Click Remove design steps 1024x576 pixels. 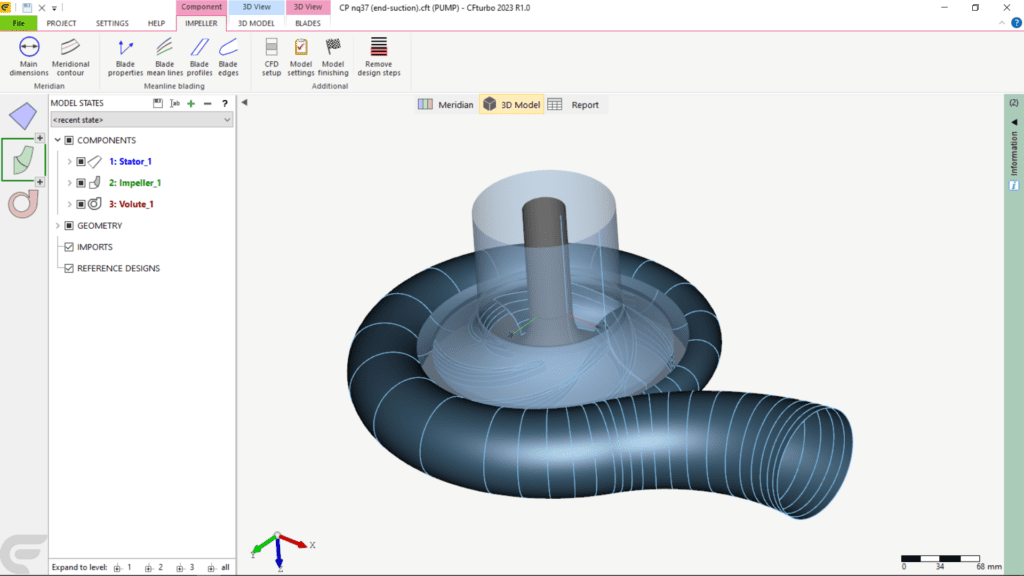click(x=380, y=55)
